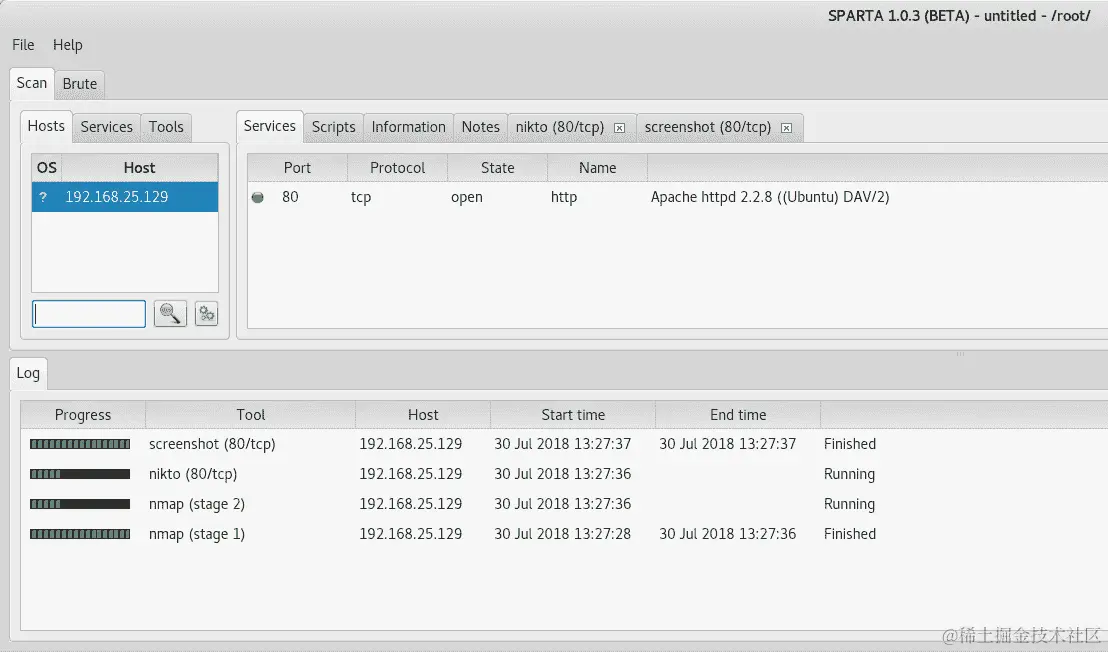
Task: Open the Help menu
Action: pos(68,45)
